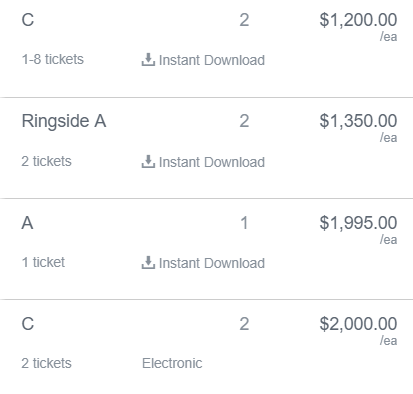413x394 pixels.
Task: Open the Ringside A ticket listing
Action: 206,148
